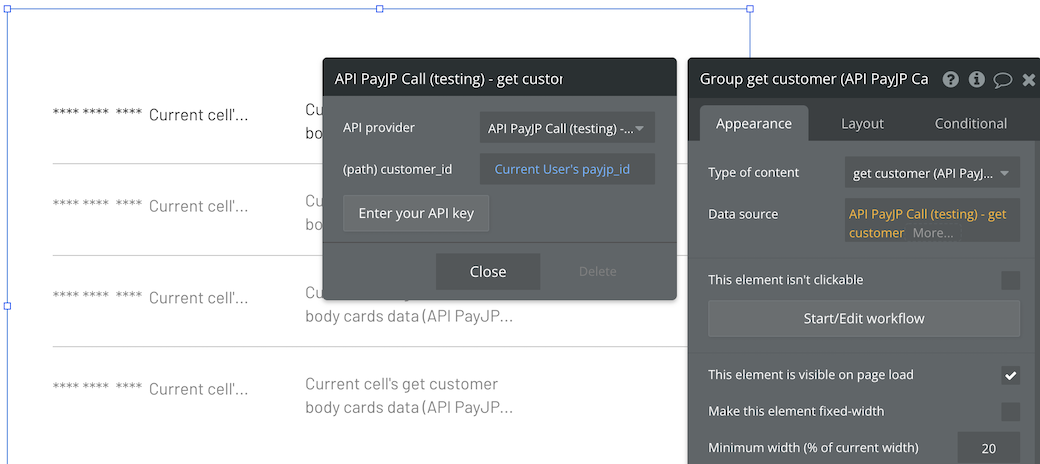Screen dimensions: 1040x464
Task: Close the API PayJP Call popup
Action: pyautogui.click(x=488, y=272)
